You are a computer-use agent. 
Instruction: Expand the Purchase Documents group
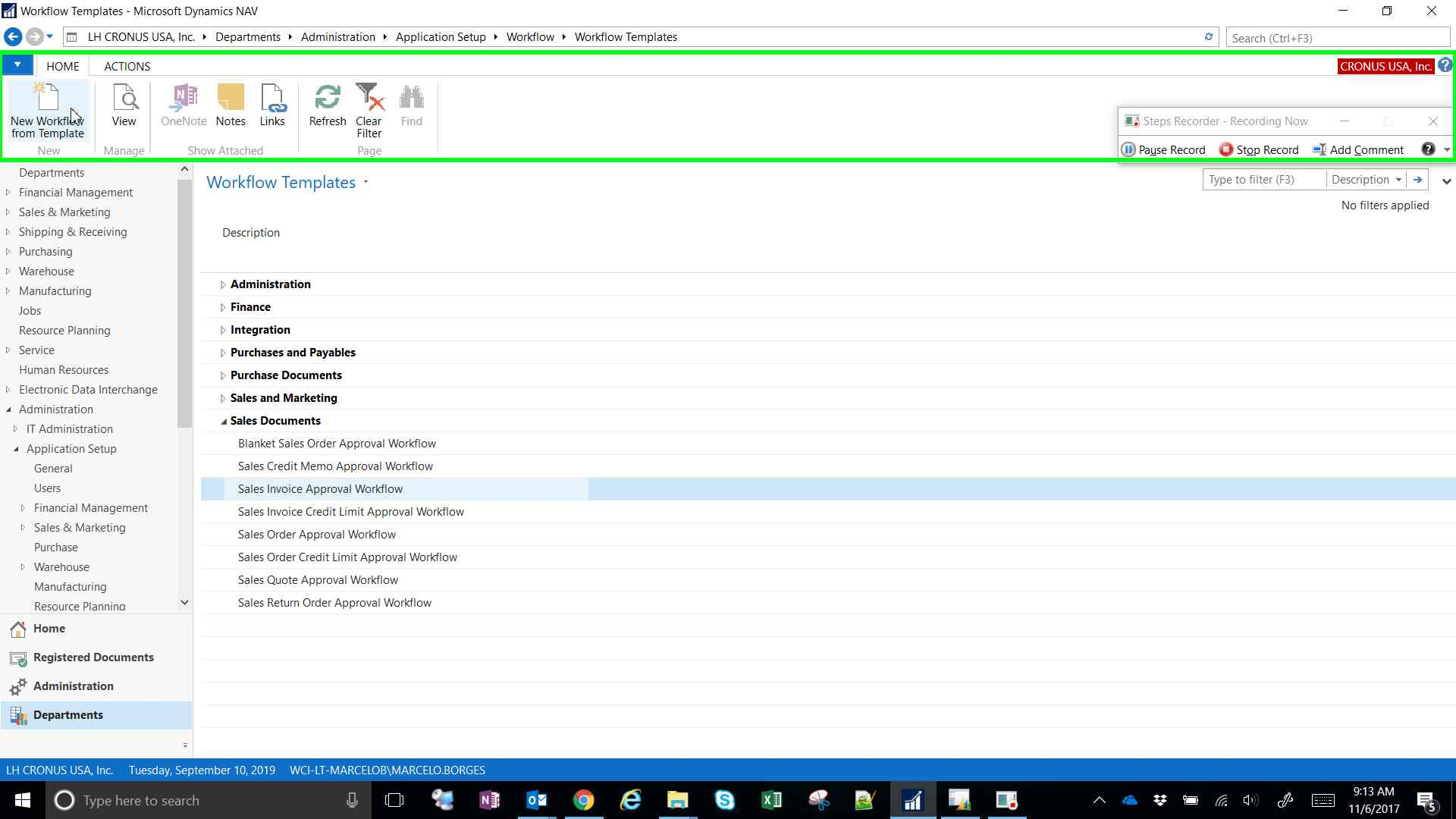[x=222, y=375]
